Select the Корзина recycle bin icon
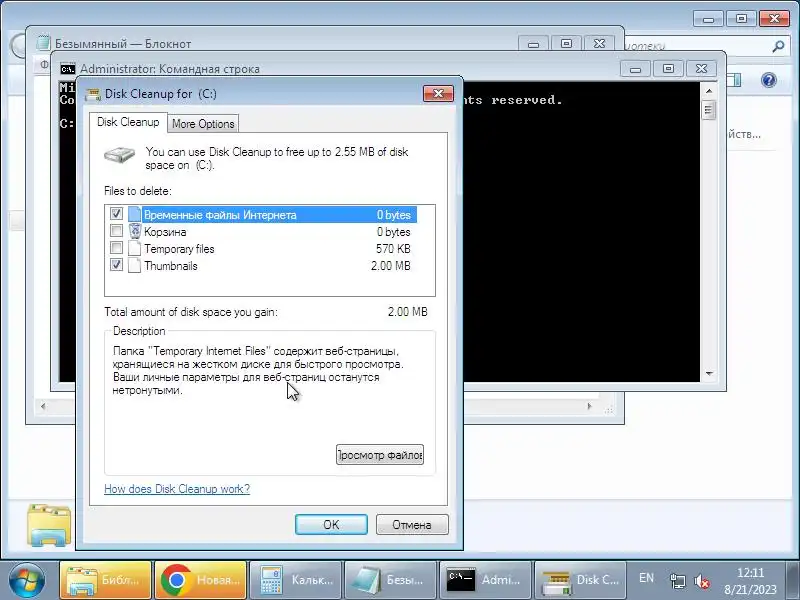Image resolution: width=800 pixels, height=600 pixels. click(x=135, y=231)
